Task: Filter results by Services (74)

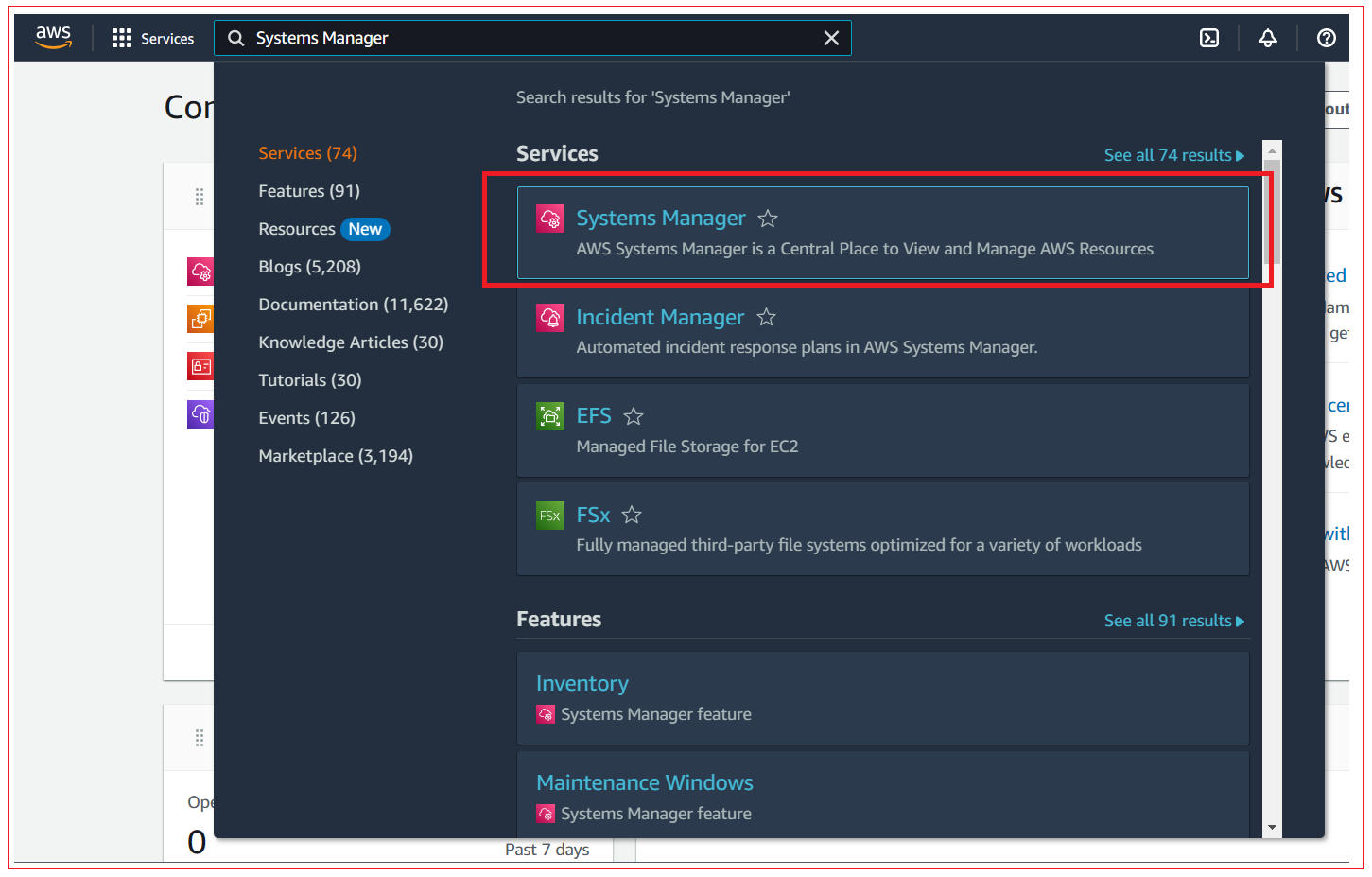Action: tap(307, 153)
